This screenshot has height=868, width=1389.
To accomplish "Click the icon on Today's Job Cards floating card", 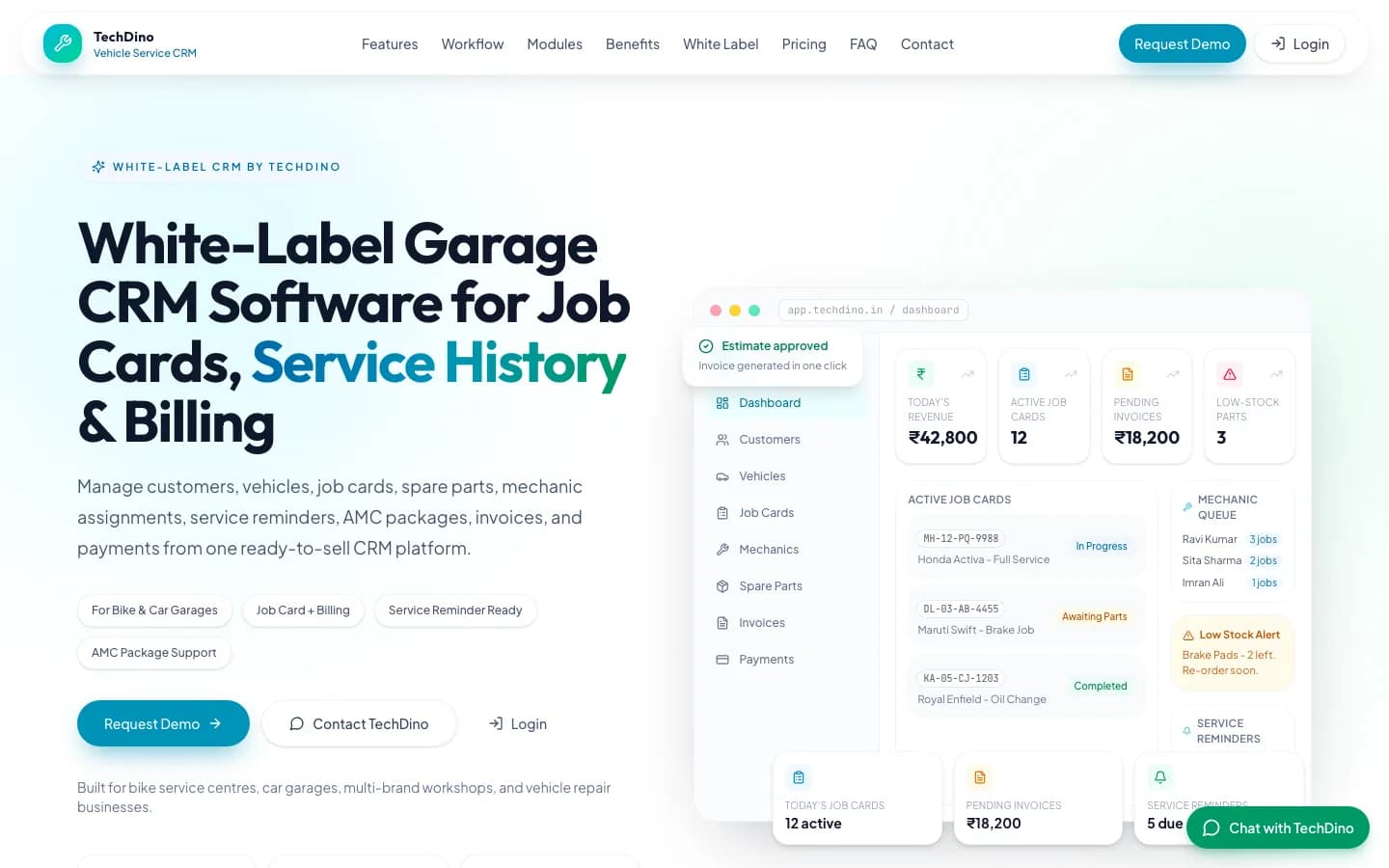I will click(799, 777).
